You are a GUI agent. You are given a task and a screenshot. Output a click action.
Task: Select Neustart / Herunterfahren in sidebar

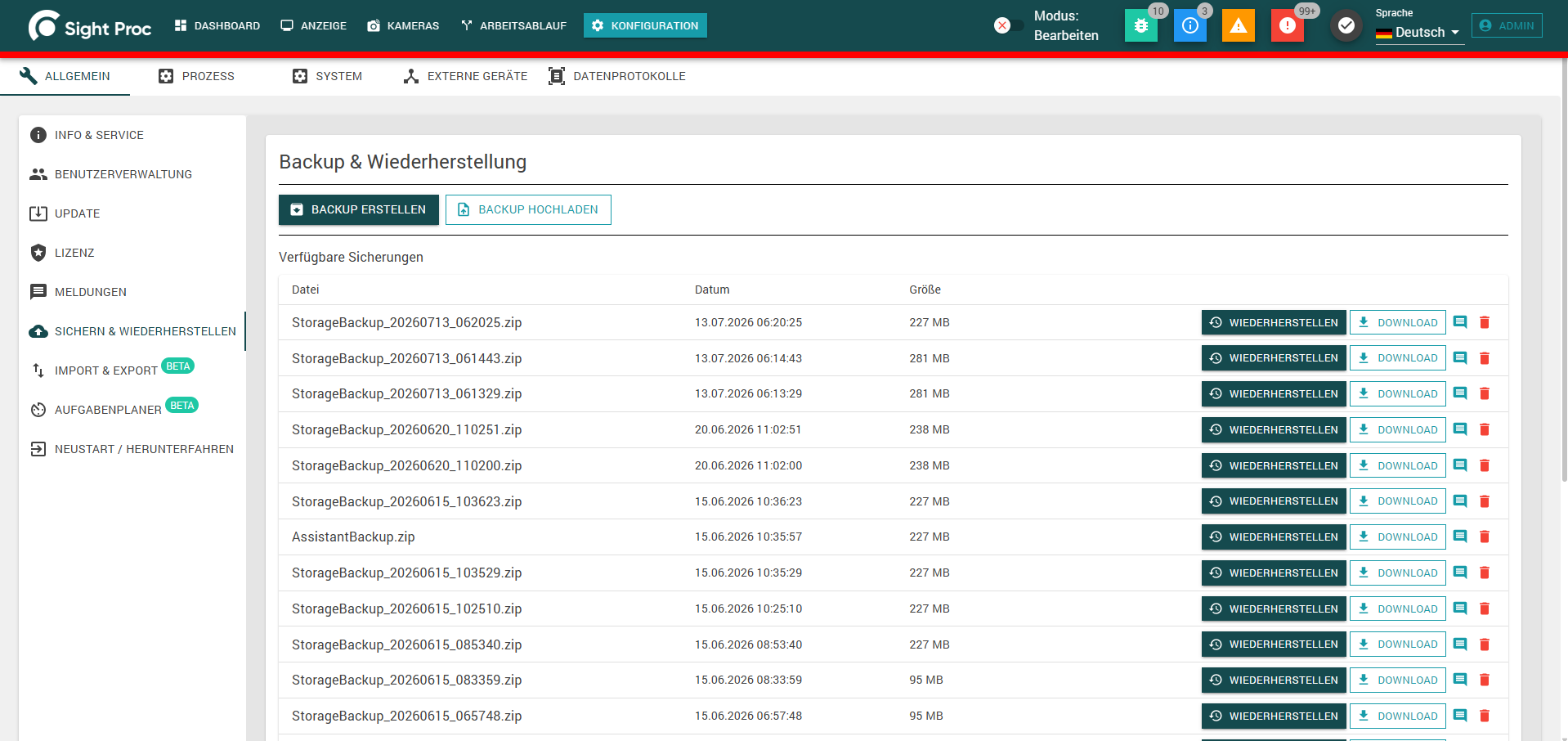132,449
